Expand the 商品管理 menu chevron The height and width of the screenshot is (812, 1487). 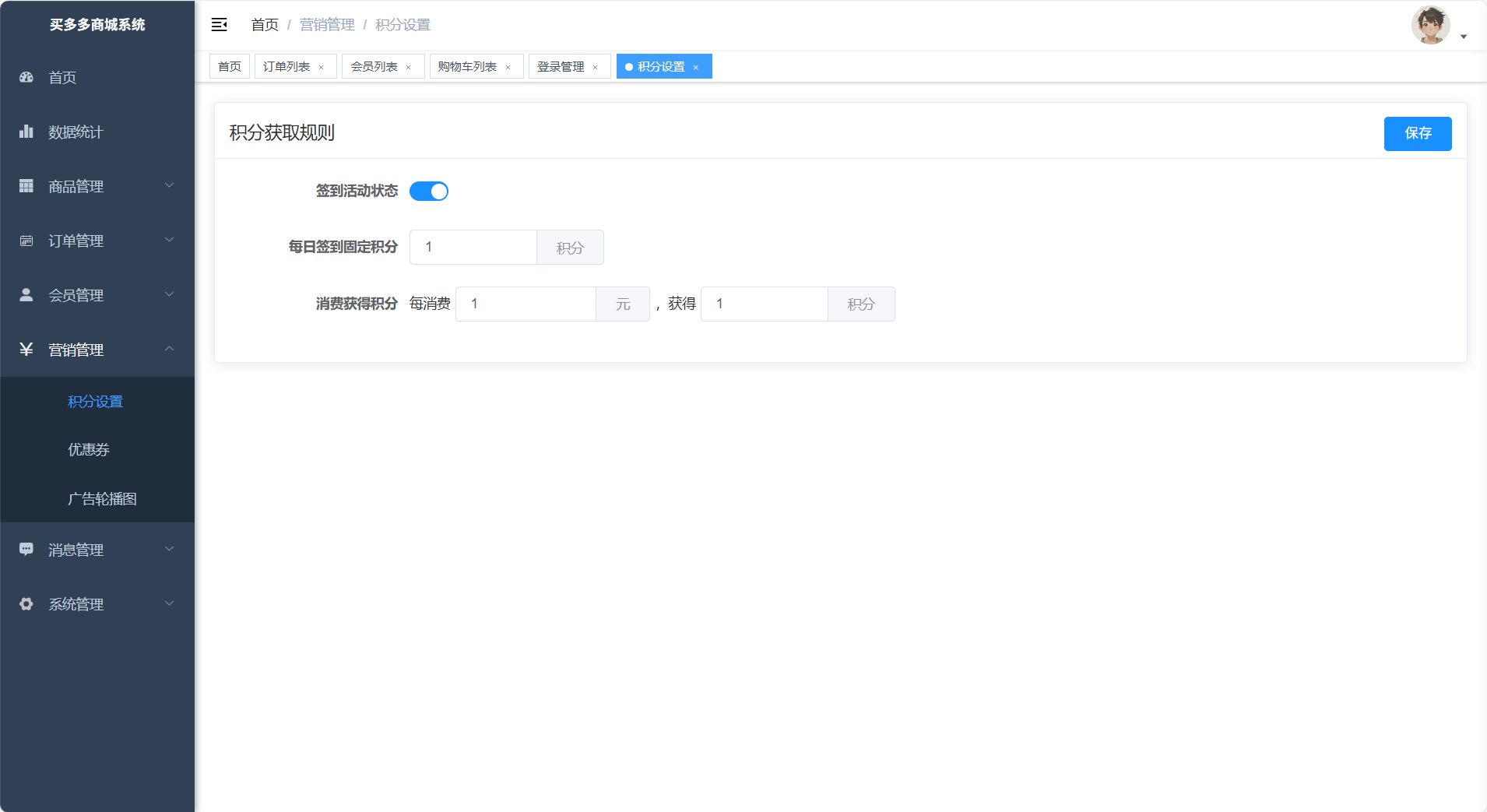click(169, 185)
